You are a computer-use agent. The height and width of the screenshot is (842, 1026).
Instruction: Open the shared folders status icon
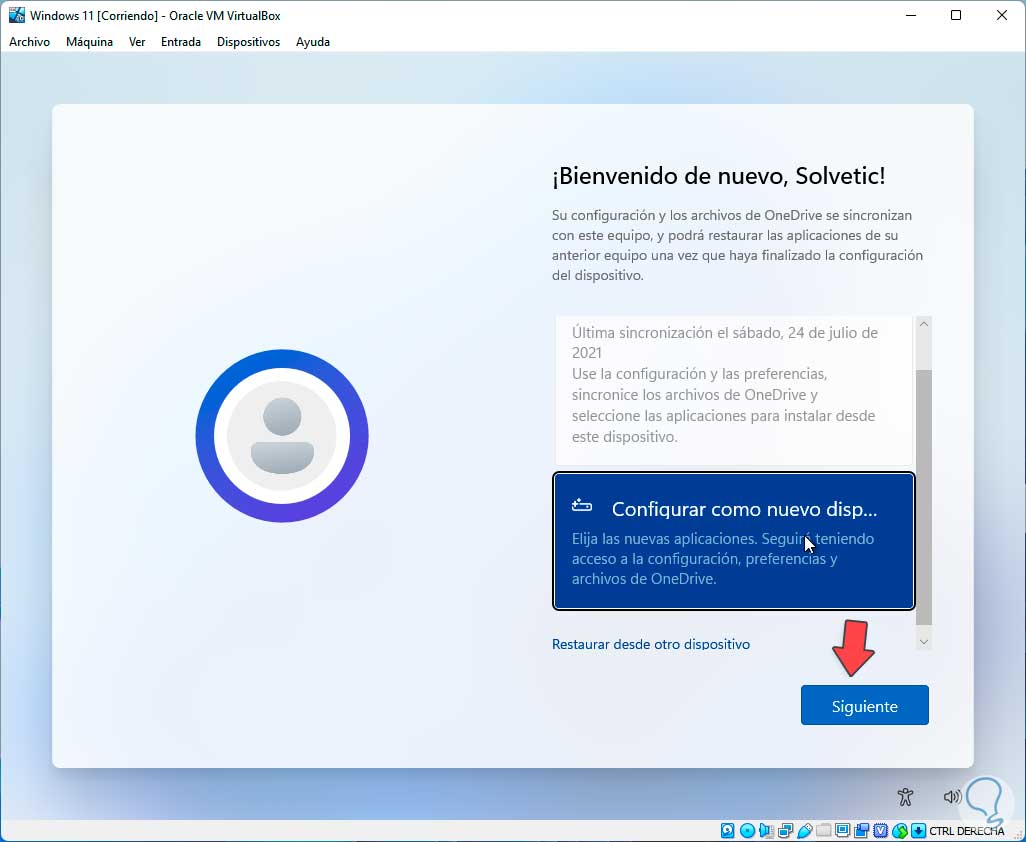click(824, 831)
